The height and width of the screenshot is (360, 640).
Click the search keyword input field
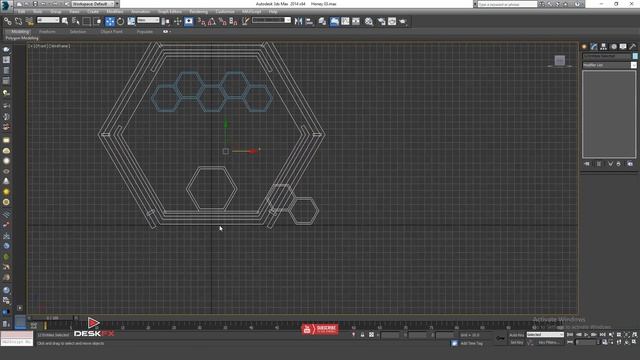507,4
